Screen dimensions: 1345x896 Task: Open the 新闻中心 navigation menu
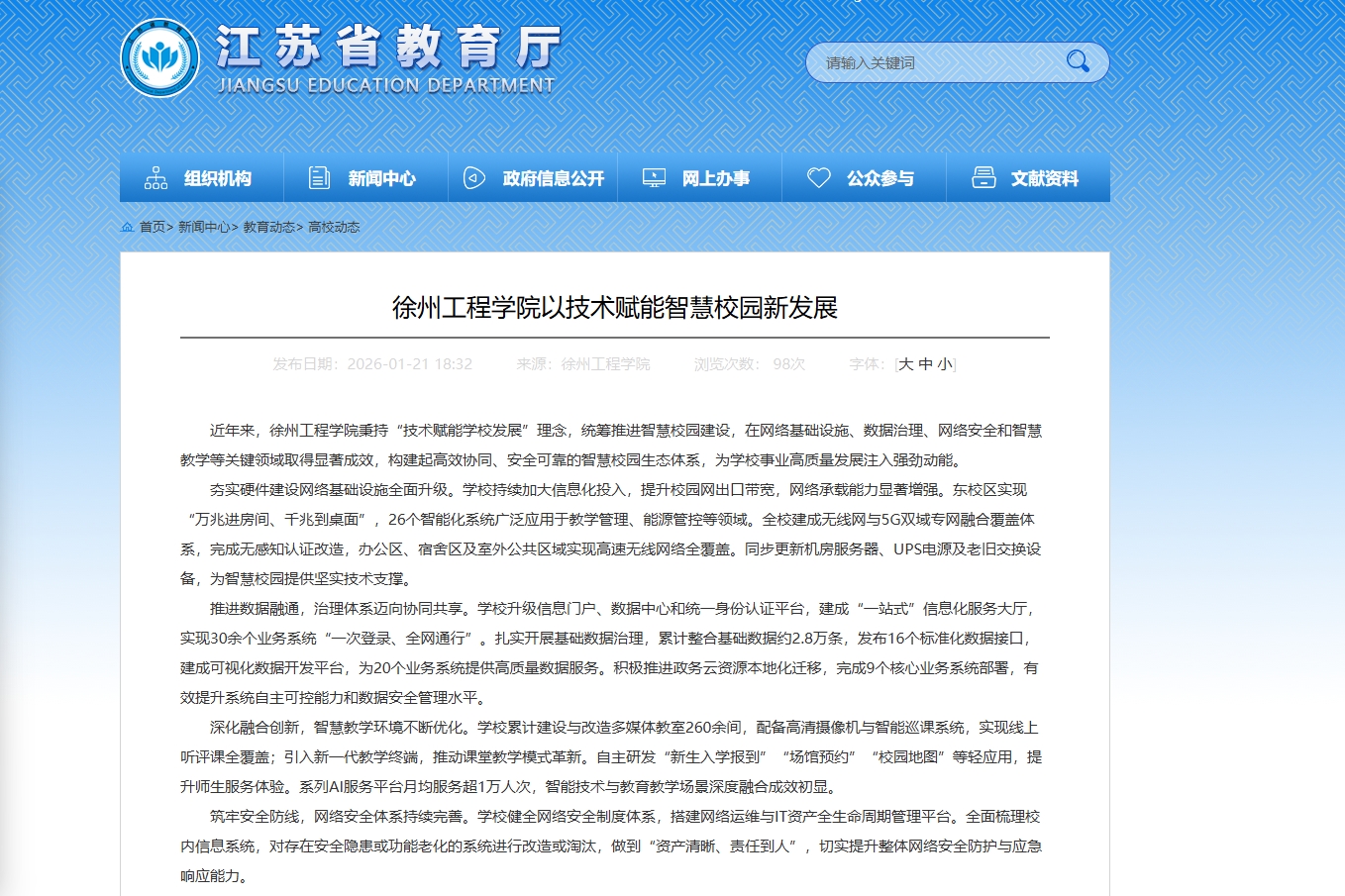(381, 179)
